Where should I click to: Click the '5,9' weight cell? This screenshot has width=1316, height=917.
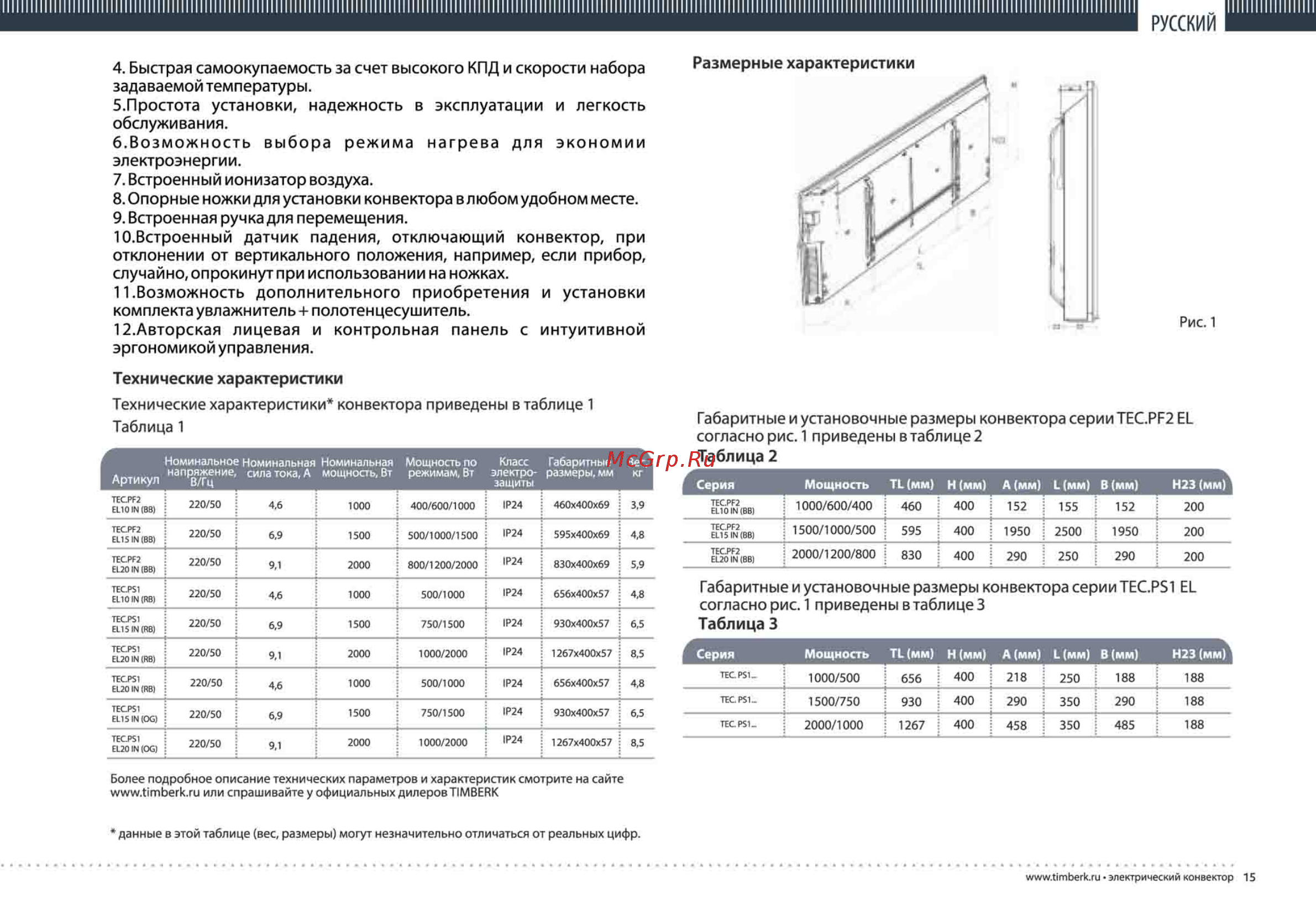click(x=637, y=565)
